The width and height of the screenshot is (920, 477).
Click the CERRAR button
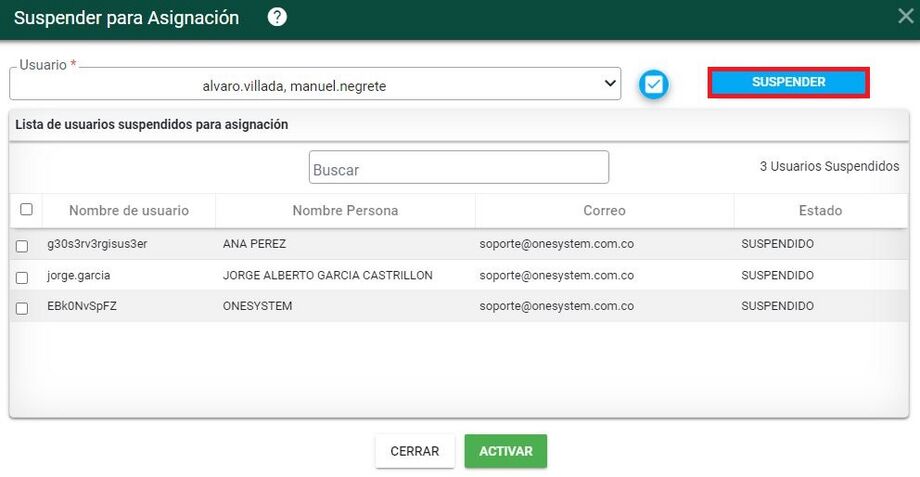[x=414, y=451]
